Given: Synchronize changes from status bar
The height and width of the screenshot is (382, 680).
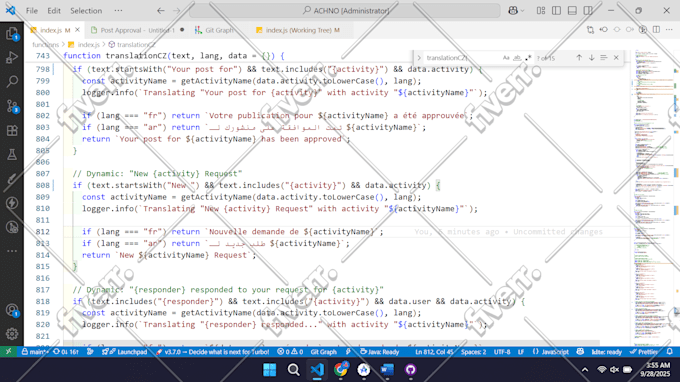Looking at the screenshot, I should click(x=66, y=352).
